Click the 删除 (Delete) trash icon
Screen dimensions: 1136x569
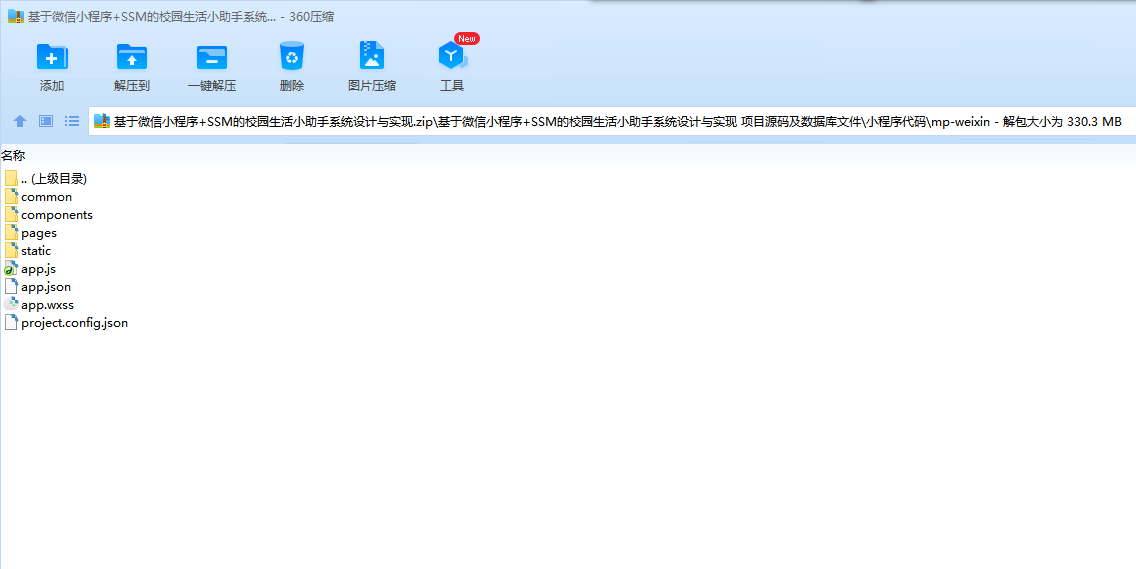click(x=292, y=57)
